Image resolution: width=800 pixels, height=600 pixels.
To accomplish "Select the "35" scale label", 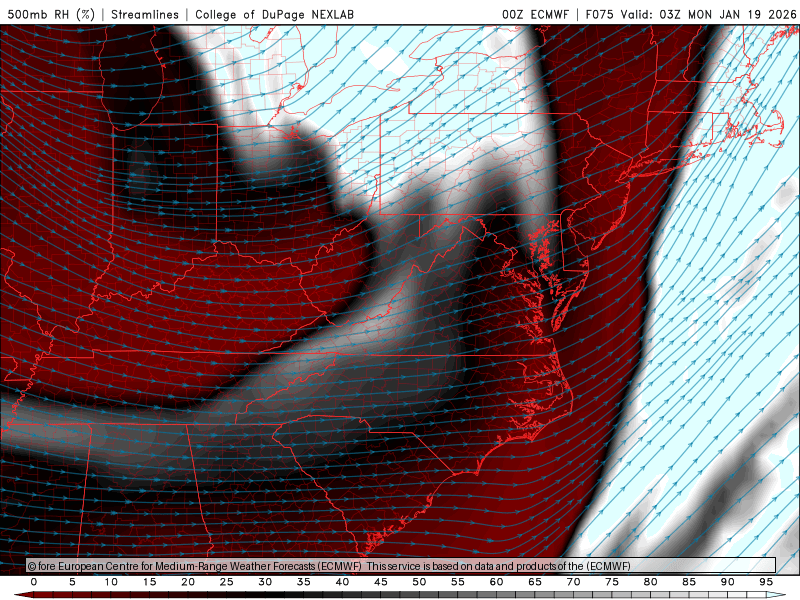I will [x=304, y=582].
